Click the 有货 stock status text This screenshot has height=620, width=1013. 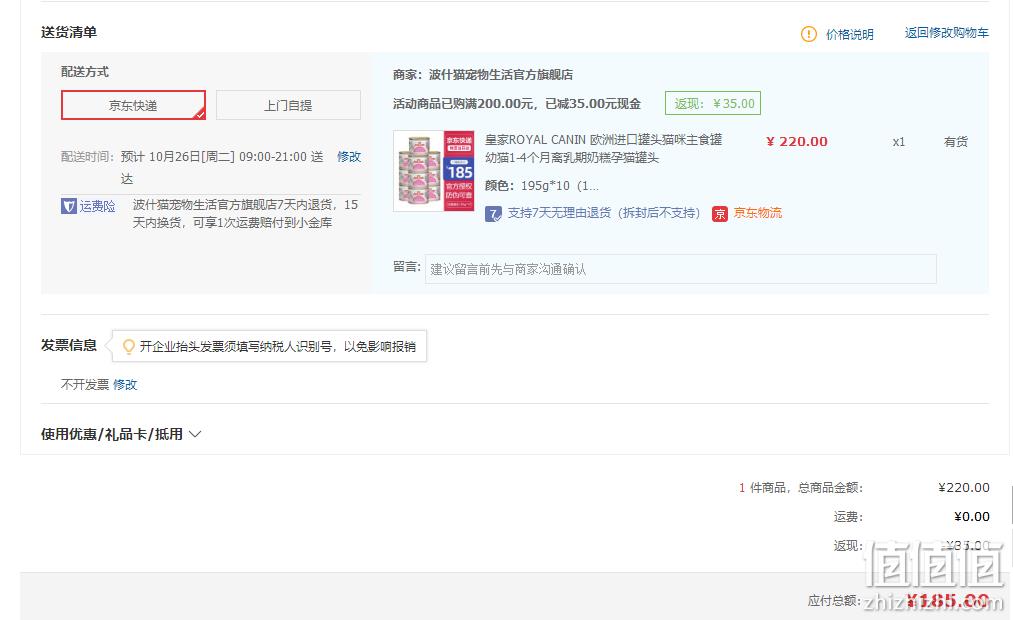[x=956, y=141]
